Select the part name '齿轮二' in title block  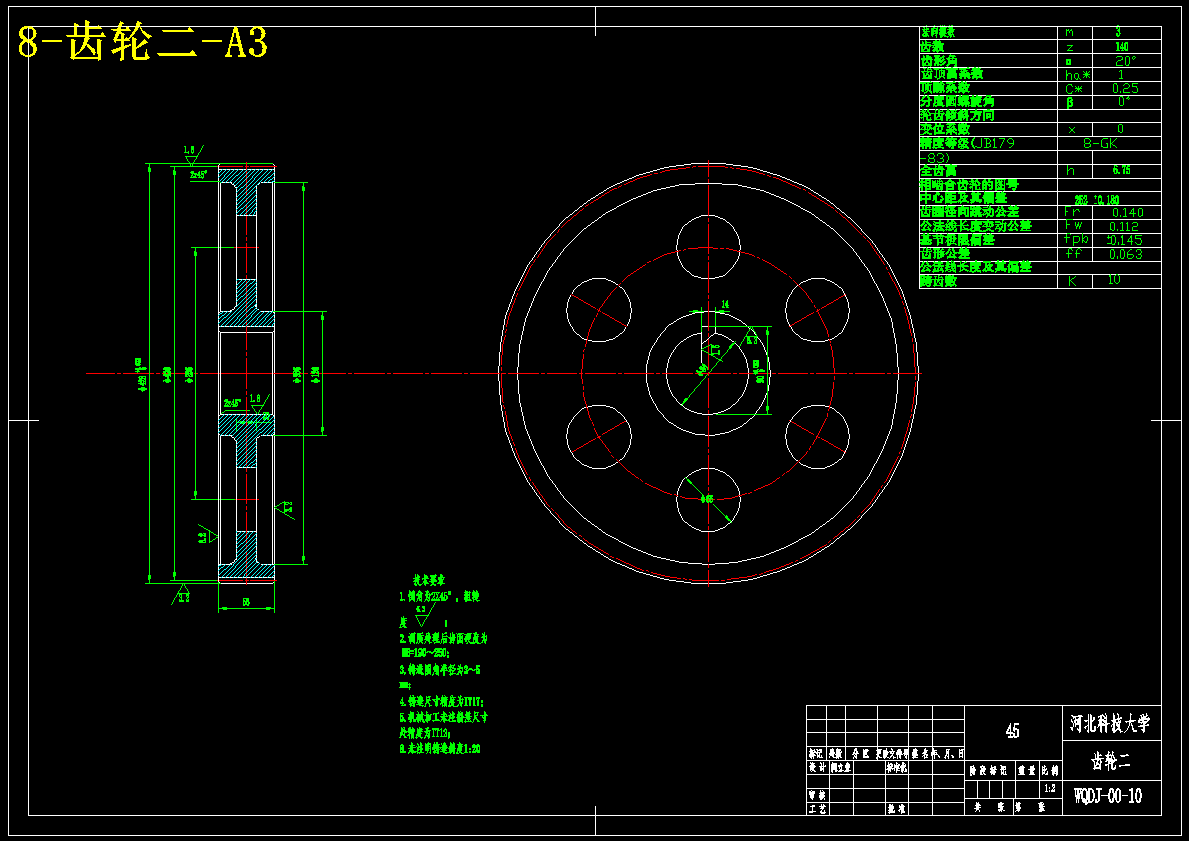pyautogui.click(x=1111, y=761)
